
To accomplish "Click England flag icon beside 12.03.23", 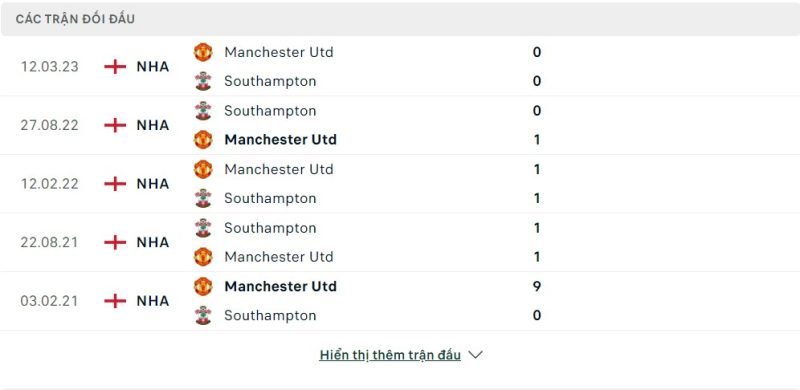I will point(115,67).
